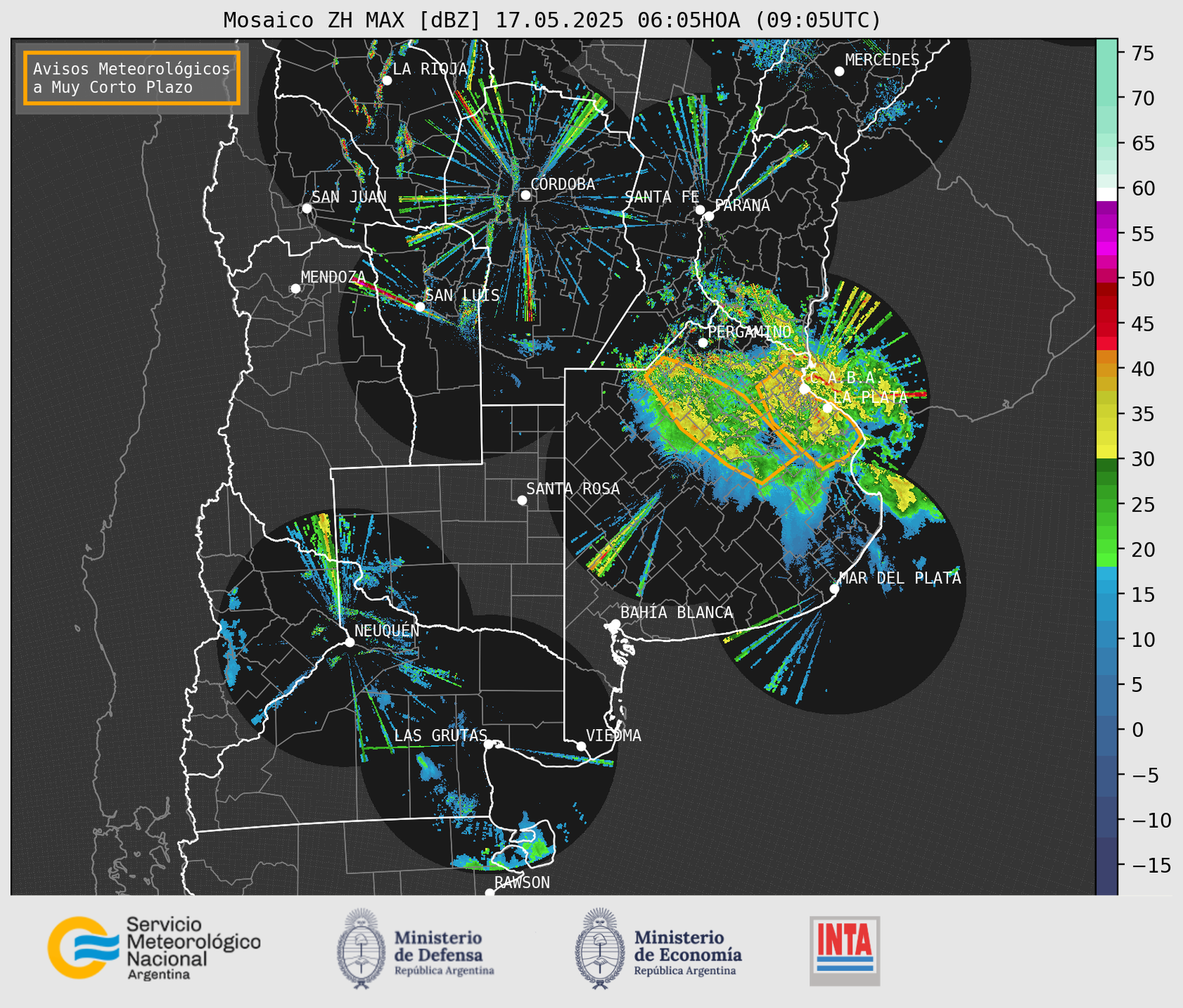Click the MAR DEL PLATA city label
1183x1008 pixels.
[x=900, y=578]
